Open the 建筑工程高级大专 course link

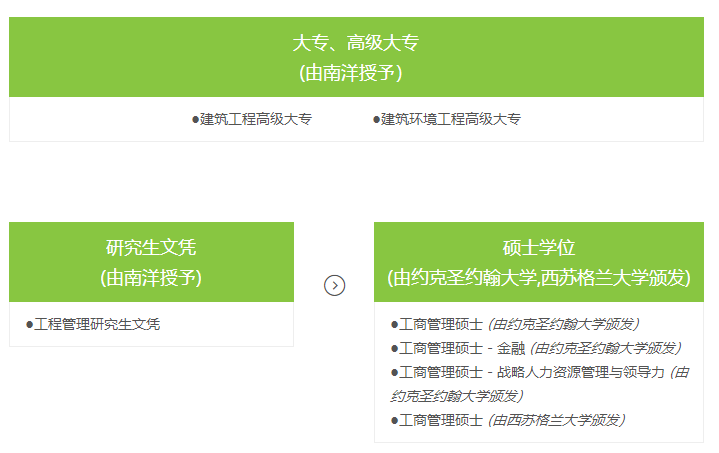click(x=256, y=119)
